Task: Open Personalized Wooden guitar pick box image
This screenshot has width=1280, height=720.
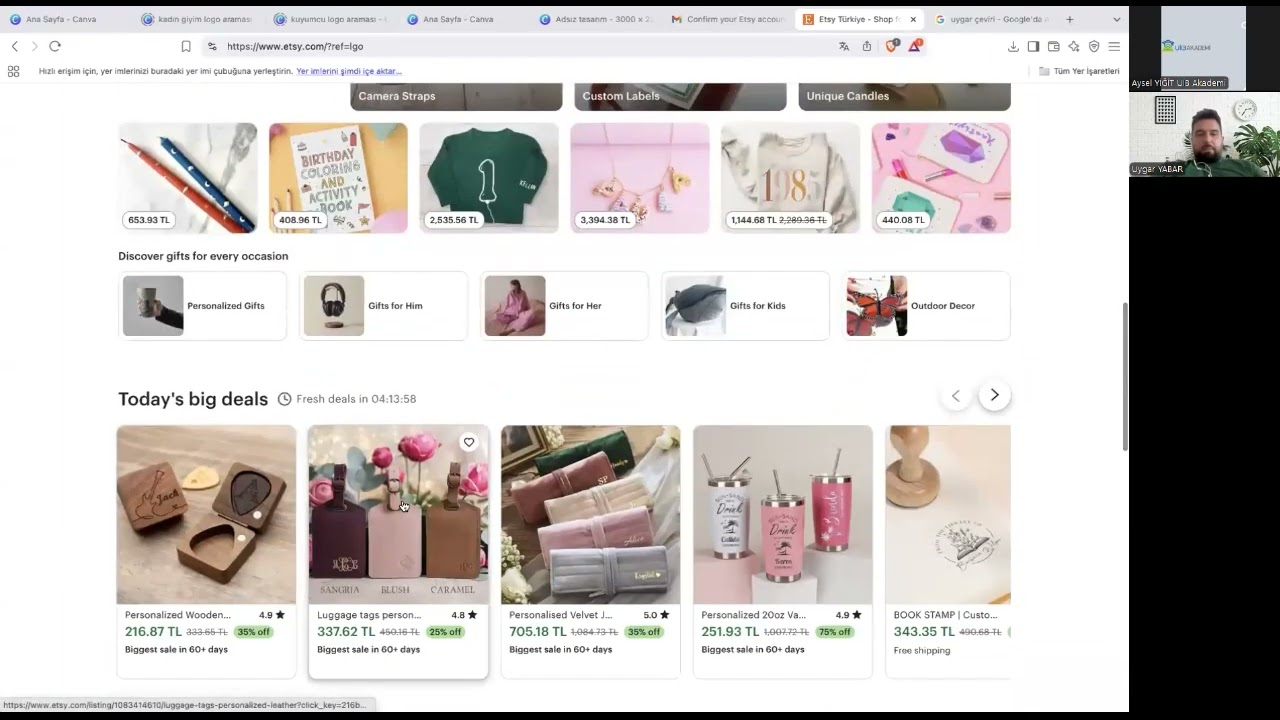Action: 206,515
